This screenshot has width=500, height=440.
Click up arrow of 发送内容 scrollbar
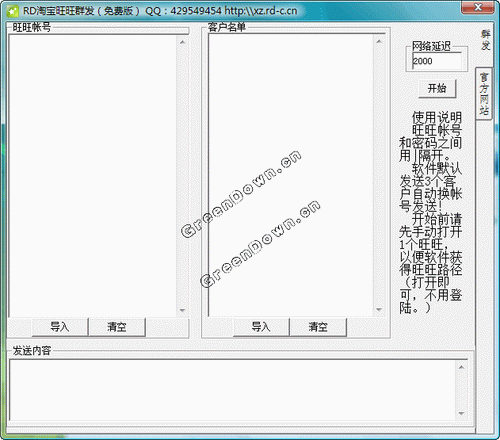(461, 367)
